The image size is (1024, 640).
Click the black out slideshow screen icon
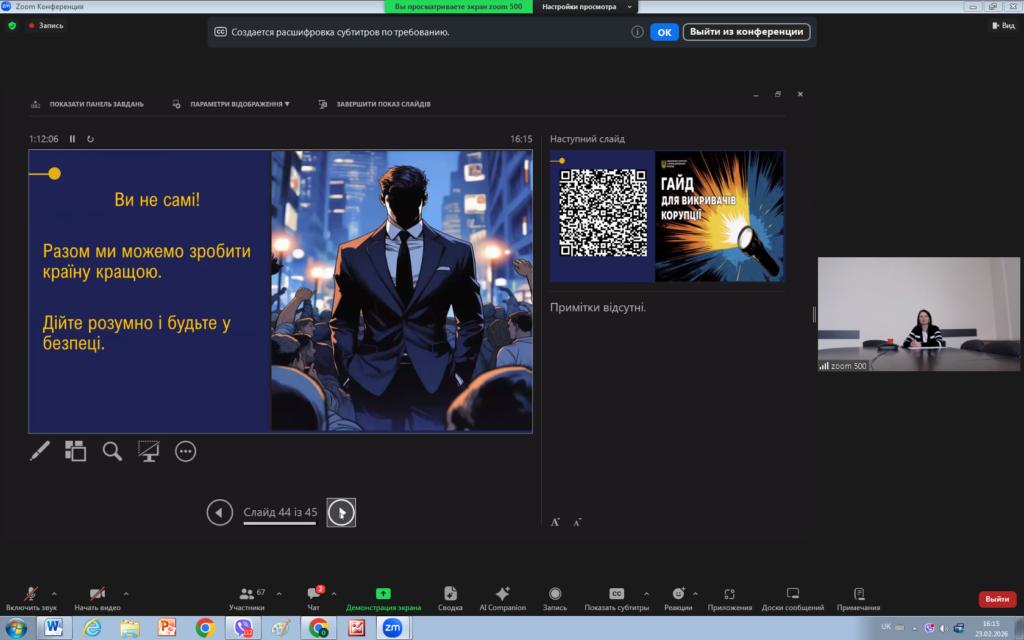point(149,451)
